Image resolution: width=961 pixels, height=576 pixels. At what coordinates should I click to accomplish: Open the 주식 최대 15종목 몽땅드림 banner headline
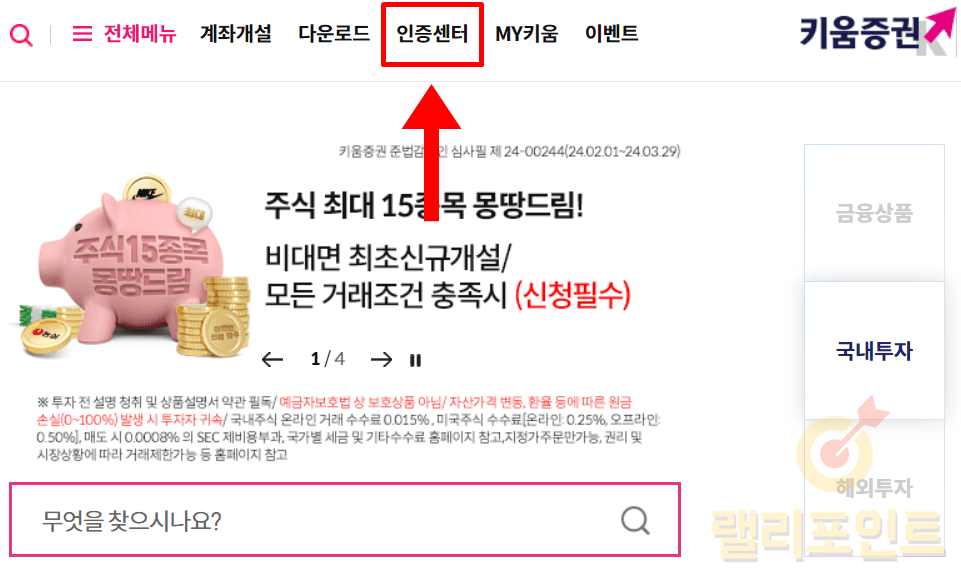coord(424,205)
